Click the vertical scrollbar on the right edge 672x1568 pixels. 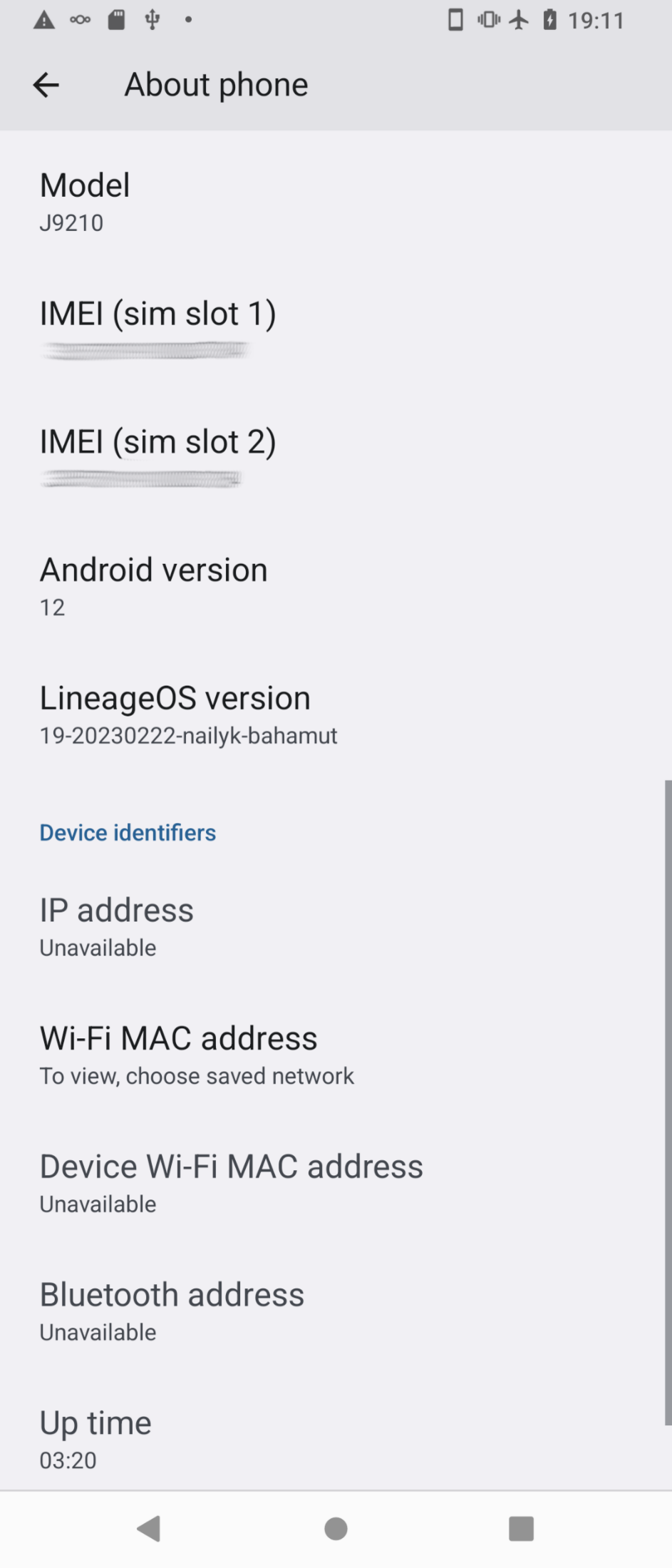coord(668,1102)
